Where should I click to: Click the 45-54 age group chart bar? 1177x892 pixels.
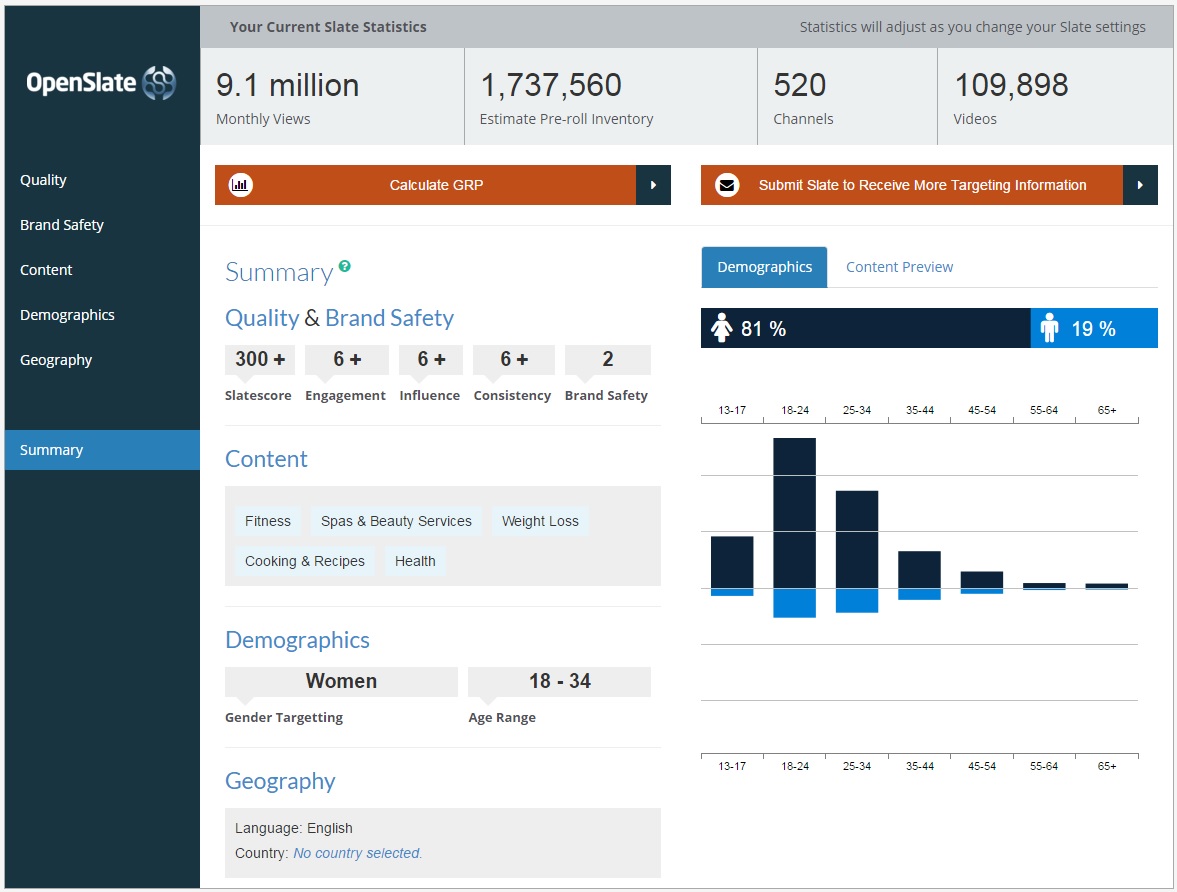(x=982, y=583)
